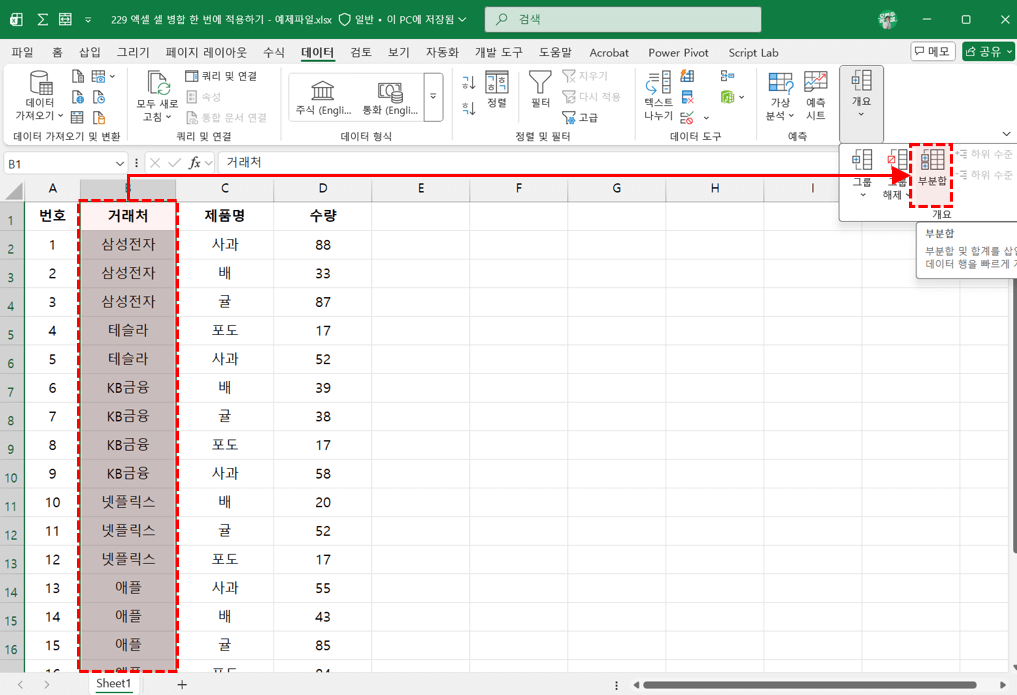Click the 쿼리 및 연결 button

click(x=222, y=76)
